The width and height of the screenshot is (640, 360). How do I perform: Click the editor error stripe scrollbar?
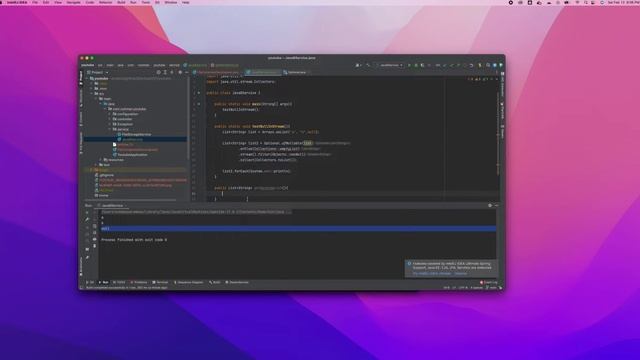[x=497, y=135]
